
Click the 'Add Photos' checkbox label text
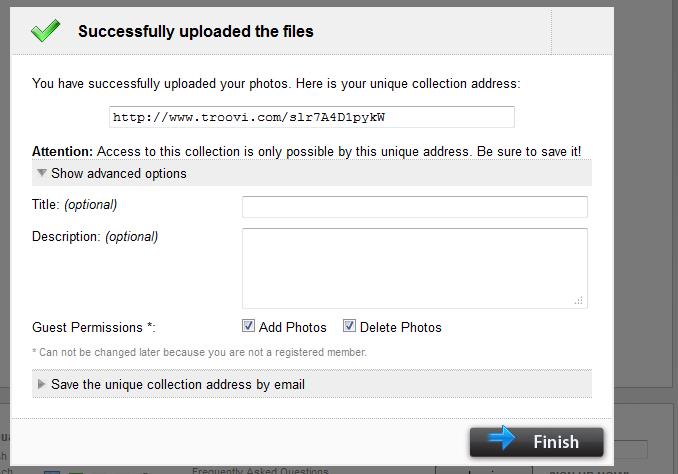click(x=293, y=327)
